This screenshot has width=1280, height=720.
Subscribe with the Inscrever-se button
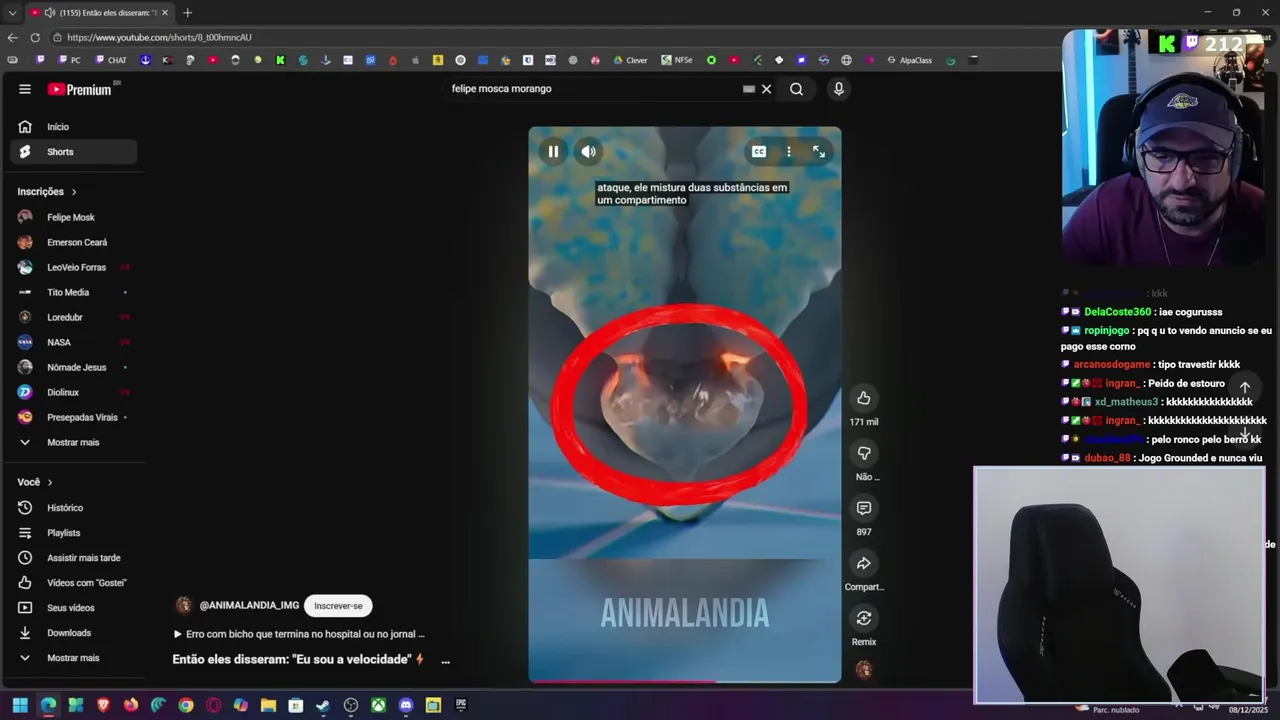pyautogui.click(x=338, y=606)
